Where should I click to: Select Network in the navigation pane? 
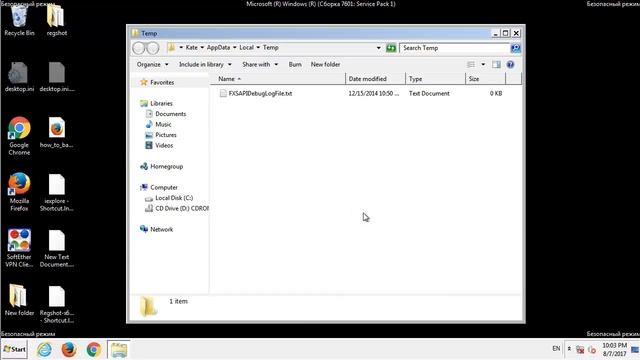coord(161,229)
